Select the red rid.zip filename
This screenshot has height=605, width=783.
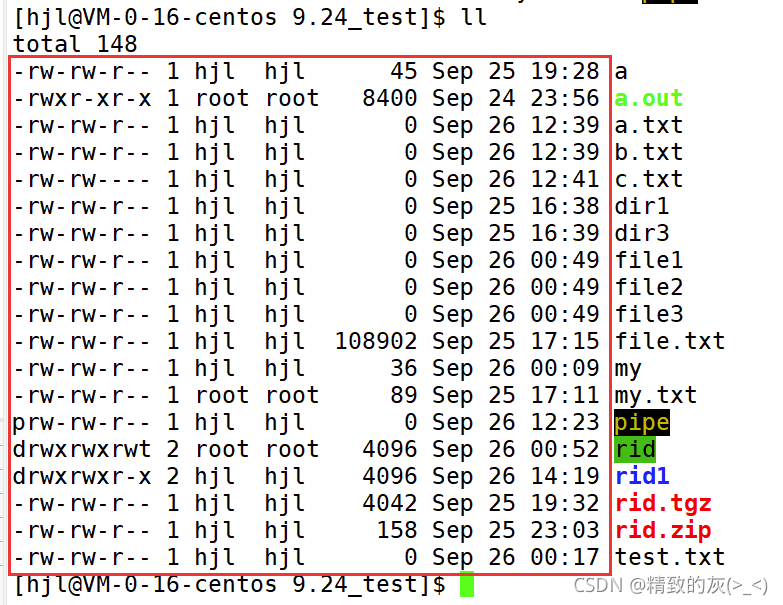663,531
